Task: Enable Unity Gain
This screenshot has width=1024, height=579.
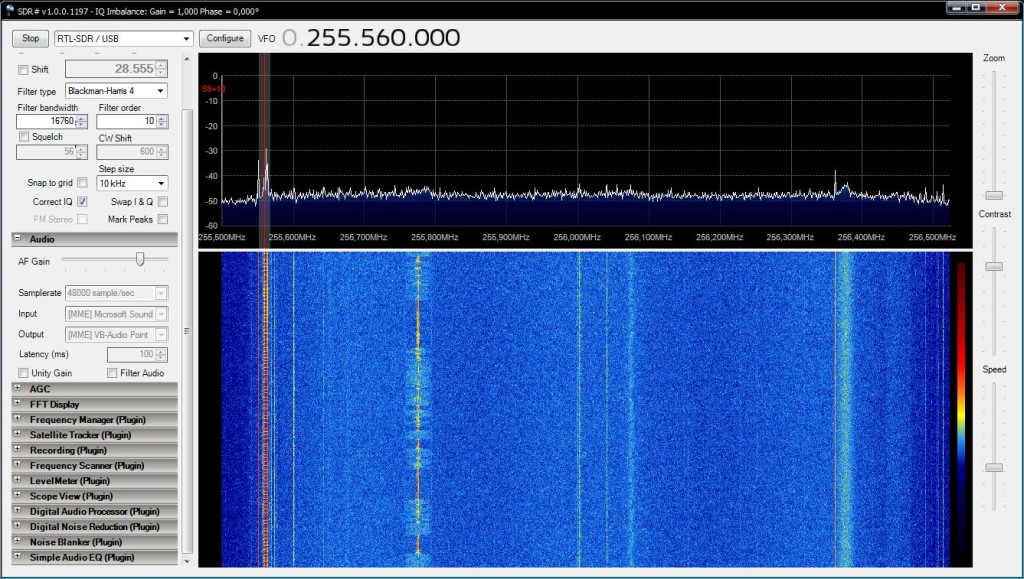Action: [x=22, y=373]
